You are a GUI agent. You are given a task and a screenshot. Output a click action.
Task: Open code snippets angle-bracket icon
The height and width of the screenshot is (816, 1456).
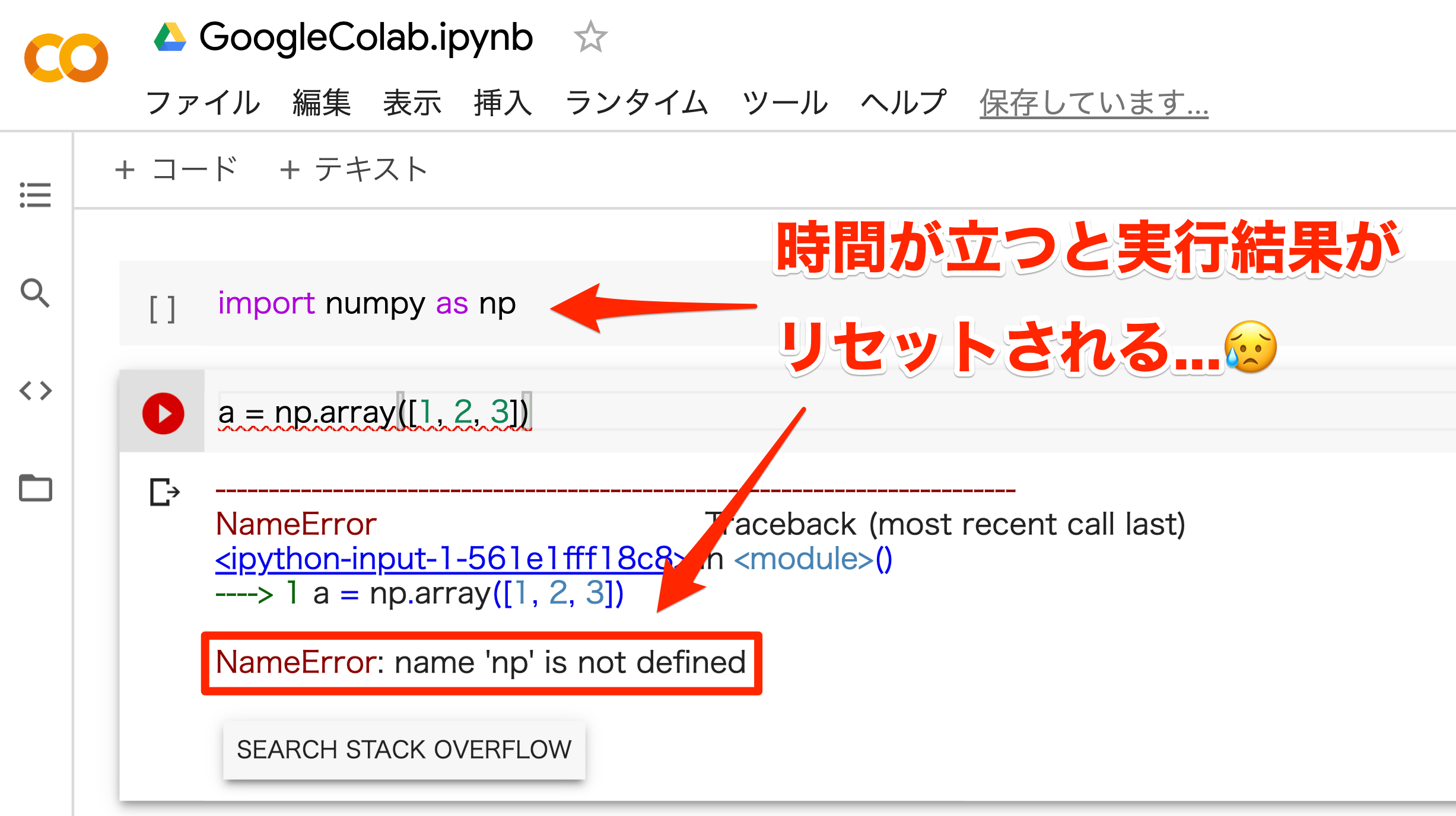pos(36,391)
